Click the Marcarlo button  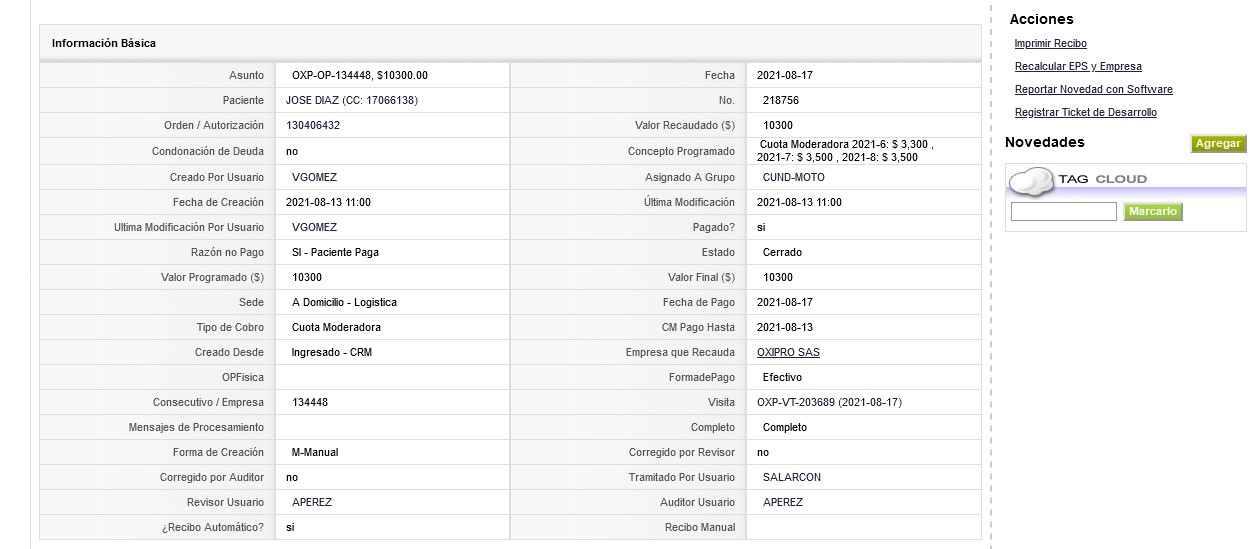[1153, 212]
